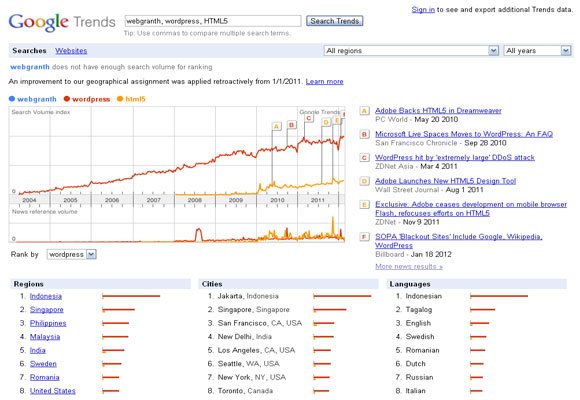Click news marker E icon in list
This screenshot has height=400, width=580.
tap(364, 204)
